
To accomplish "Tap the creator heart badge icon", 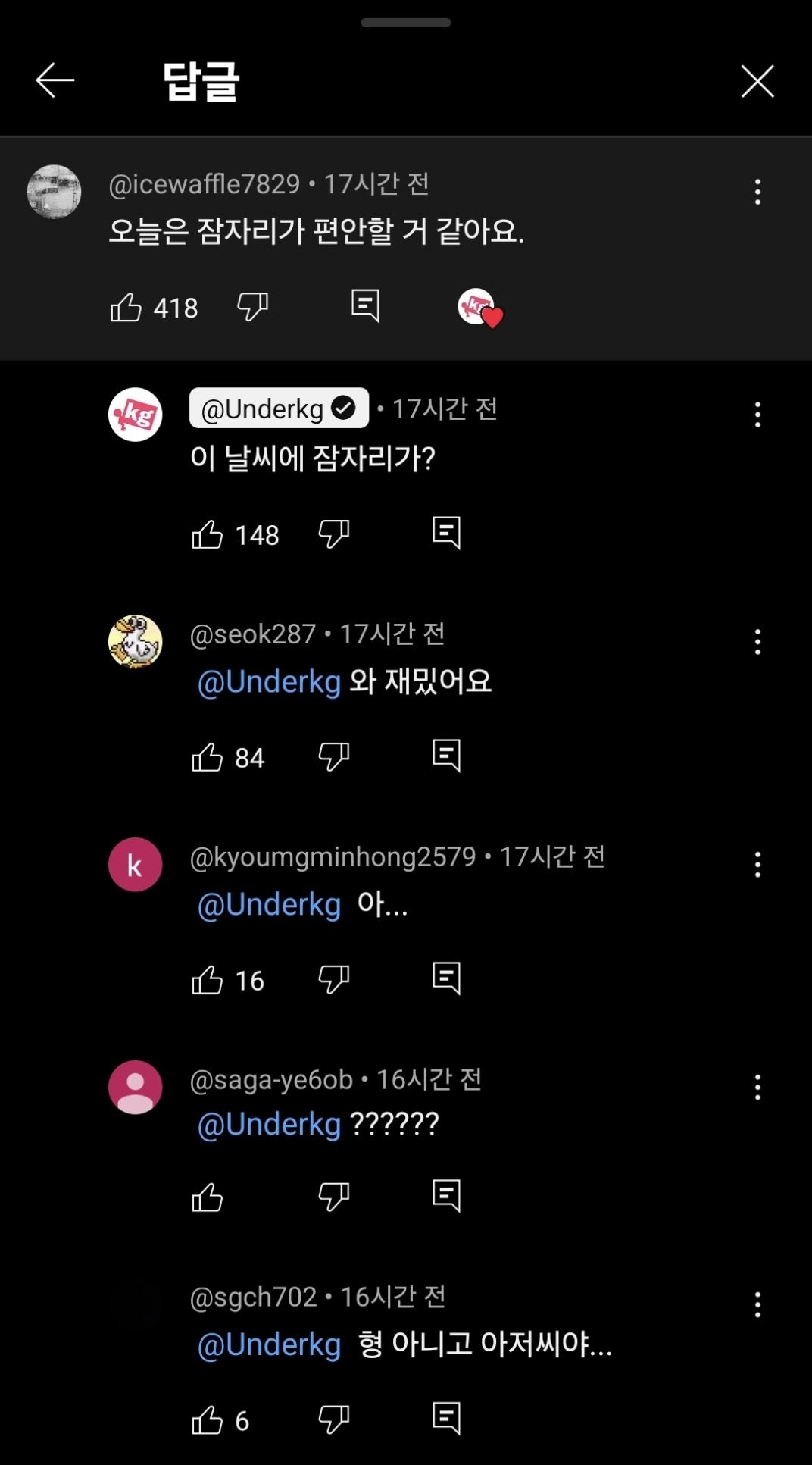I will click(480, 308).
